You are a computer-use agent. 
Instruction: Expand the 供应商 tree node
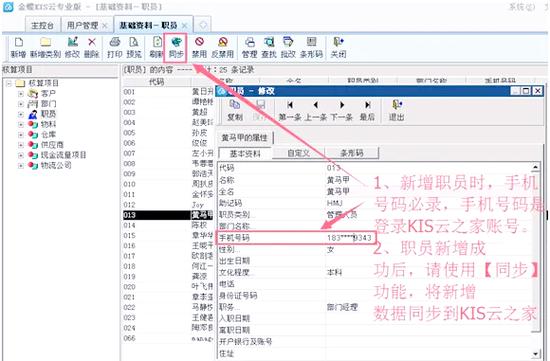point(21,145)
